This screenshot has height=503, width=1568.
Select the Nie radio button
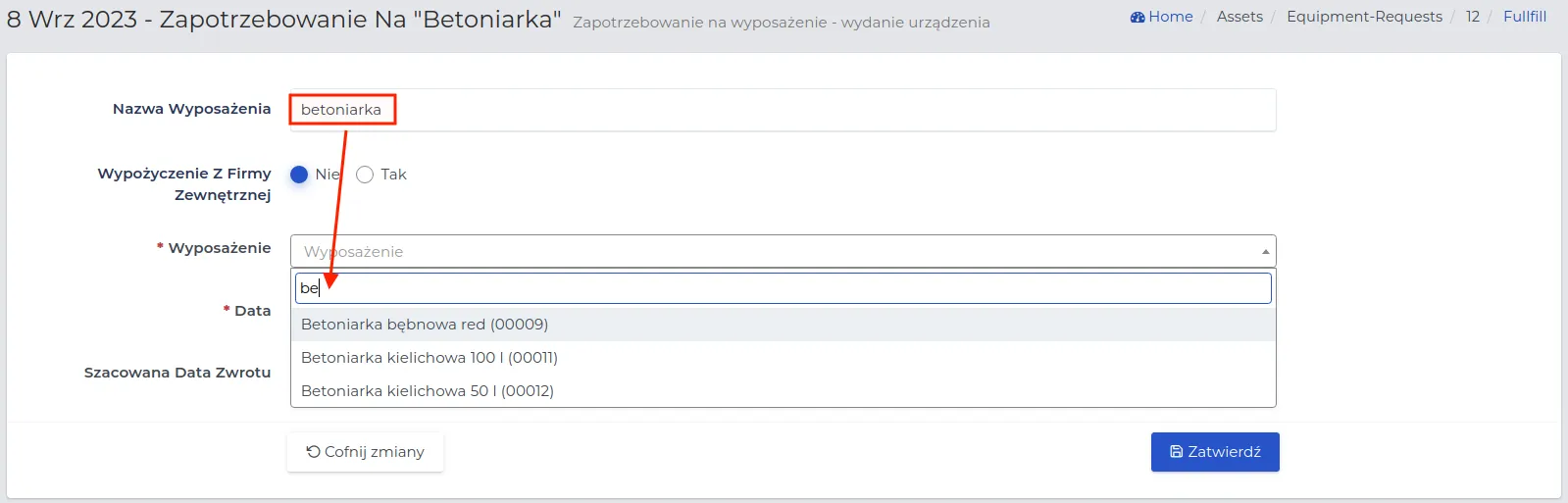(299, 175)
